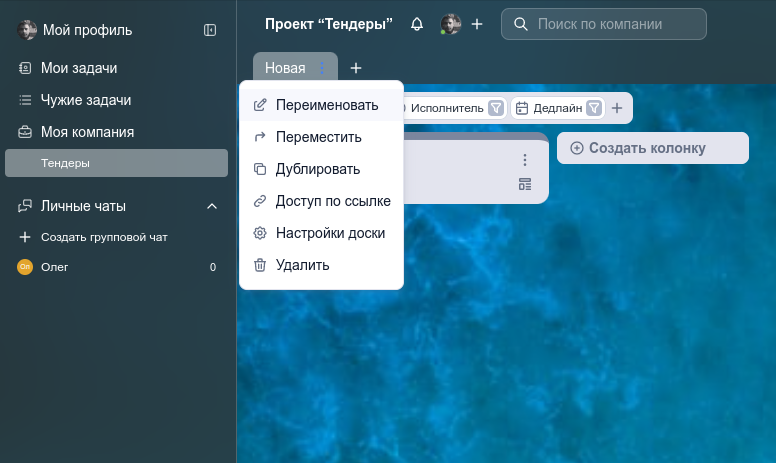This screenshot has width=776, height=463.
Task: Toggle the Исполнитель filter funnel icon
Action: coord(495,108)
